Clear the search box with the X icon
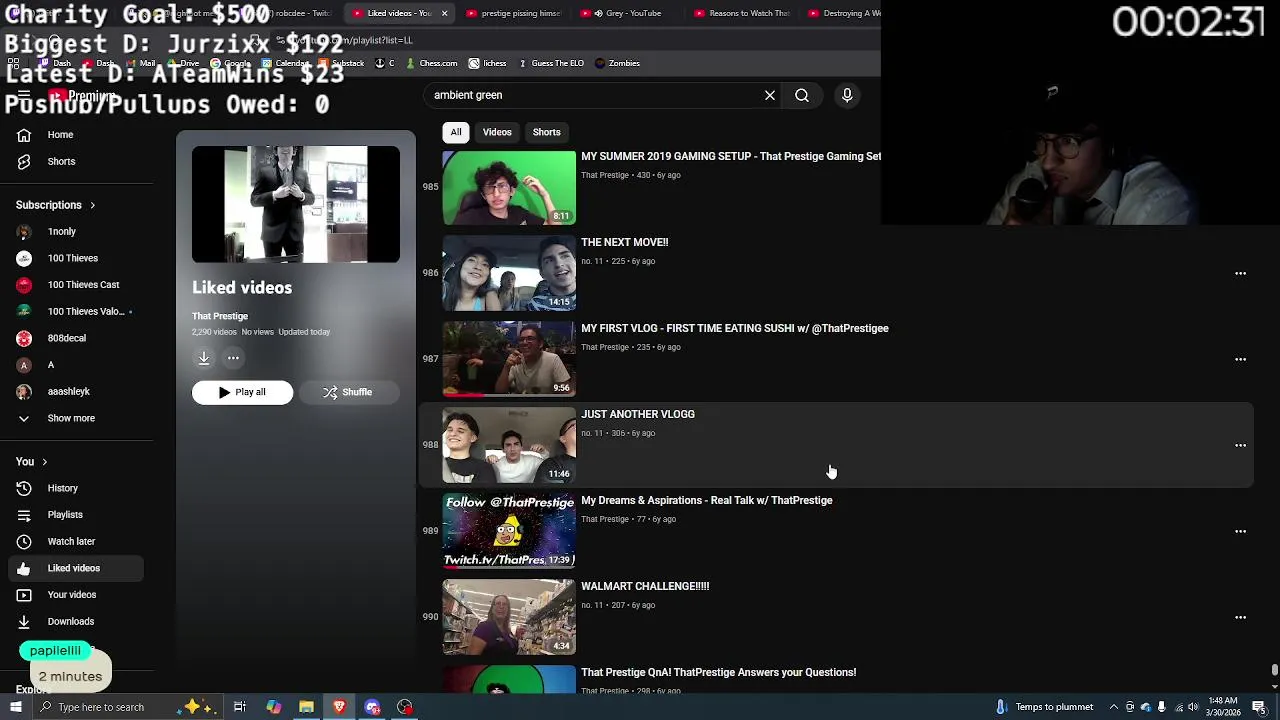The height and width of the screenshot is (720, 1280). [770, 95]
